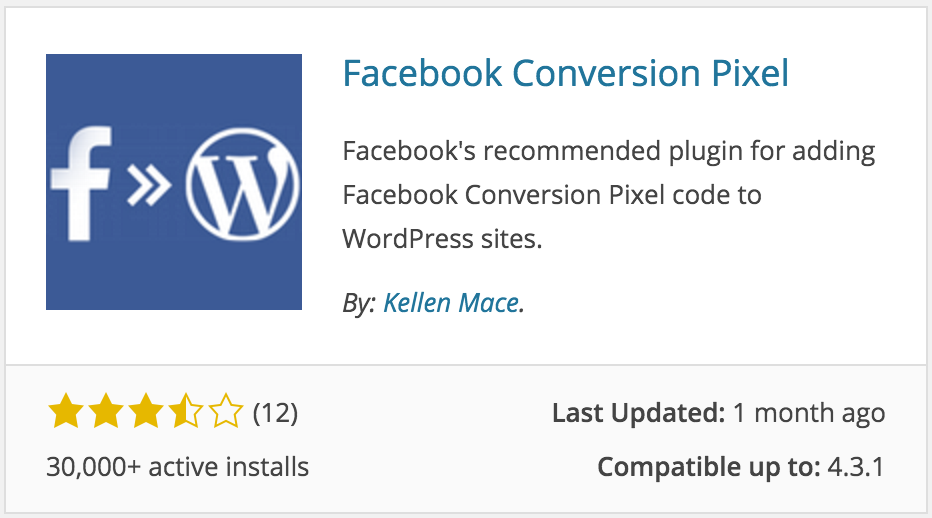Open the Facebook Conversion Pixel title link
Image resolution: width=932 pixels, height=518 pixels.
pyautogui.click(x=566, y=74)
